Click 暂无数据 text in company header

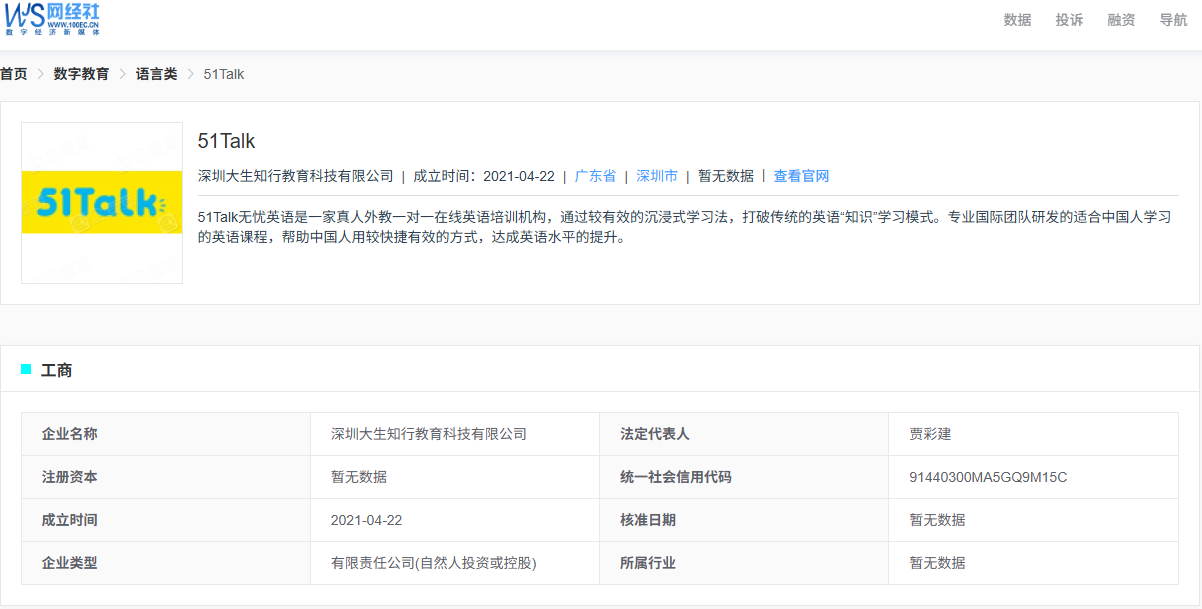pos(726,176)
